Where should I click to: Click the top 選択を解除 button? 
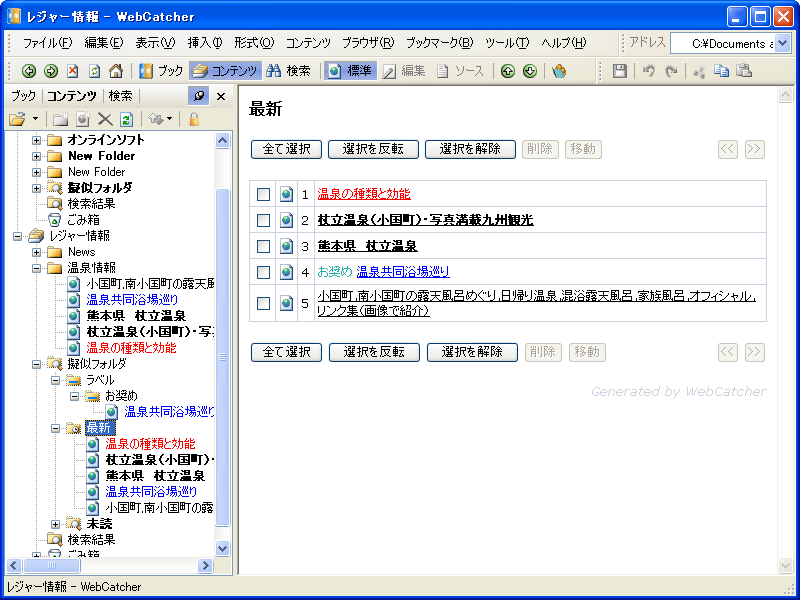(x=470, y=149)
